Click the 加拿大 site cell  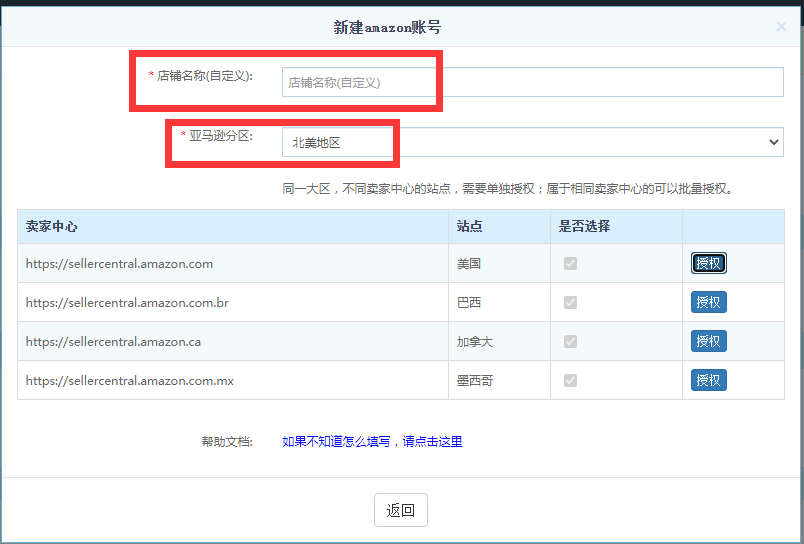tap(499, 341)
